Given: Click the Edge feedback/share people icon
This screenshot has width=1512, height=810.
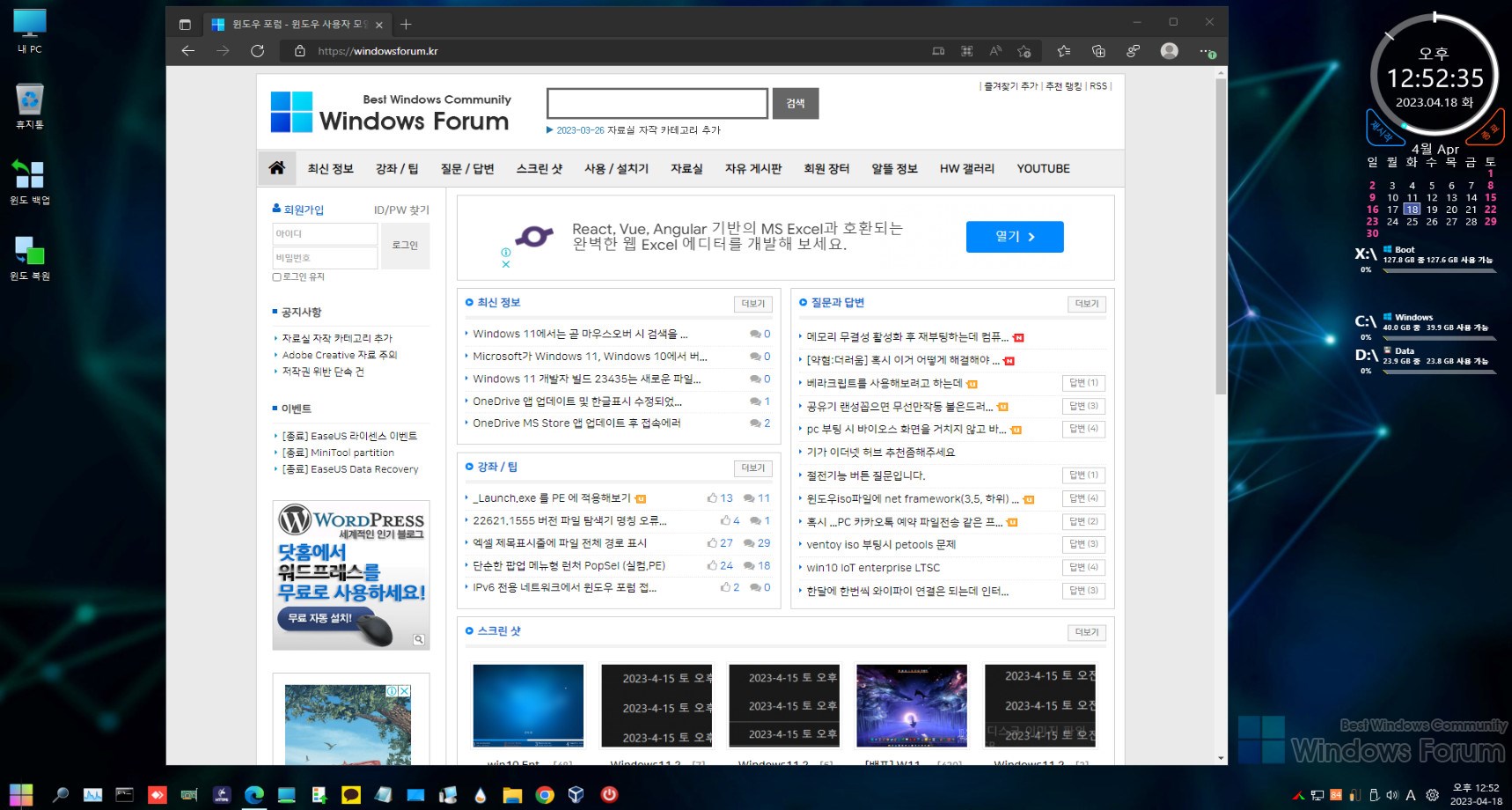Looking at the screenshot, I should coord(1134,51).
